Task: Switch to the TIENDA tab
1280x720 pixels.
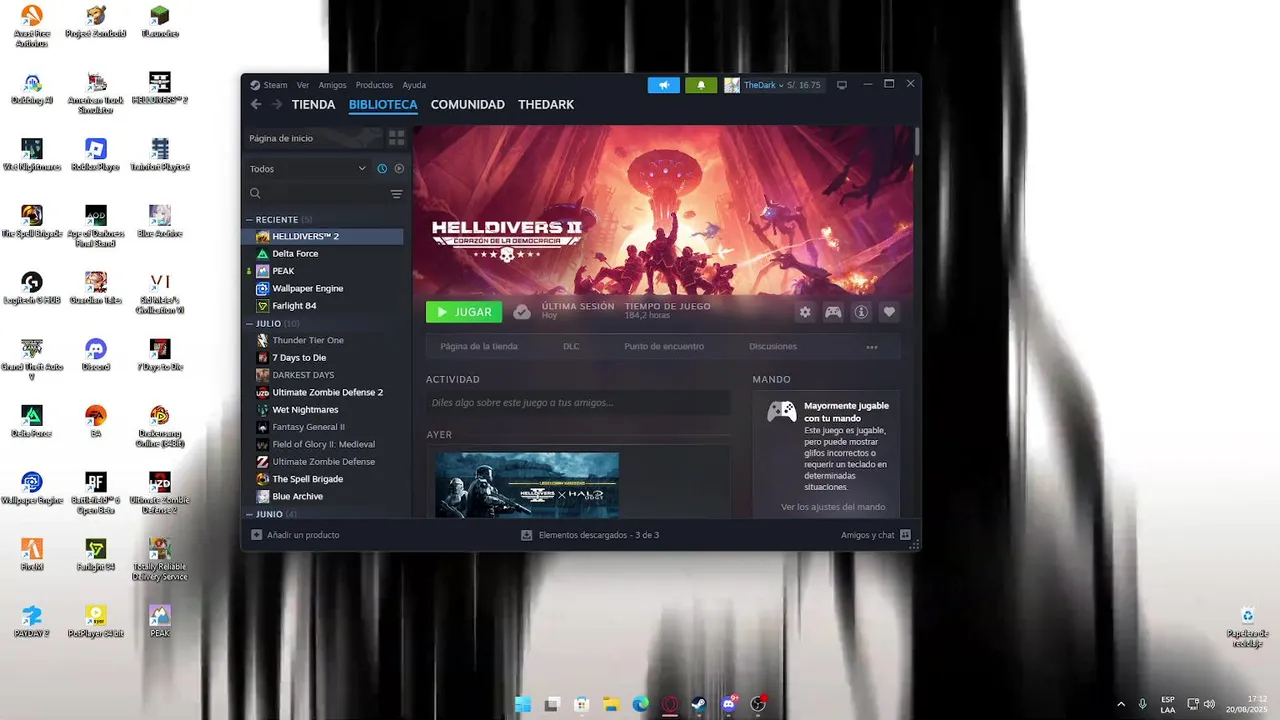Action: pyautogui.click(x=313, y=104)
